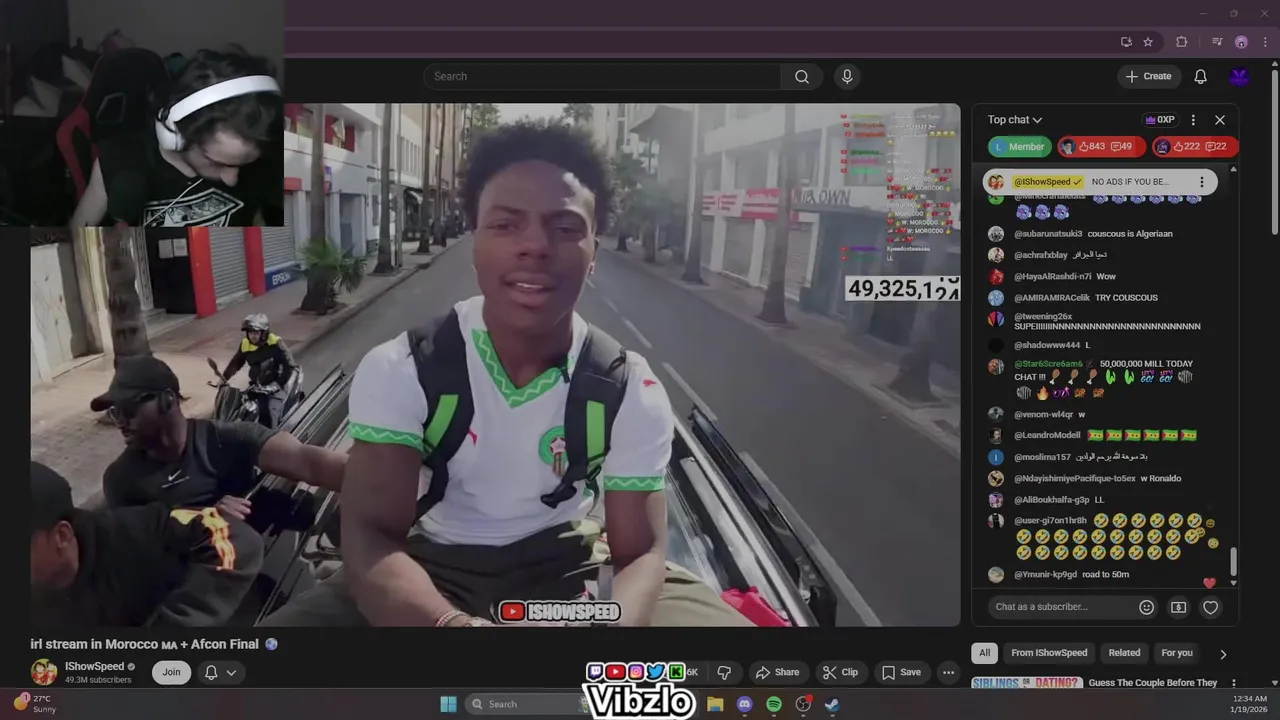Click the Join membership button

172,672
